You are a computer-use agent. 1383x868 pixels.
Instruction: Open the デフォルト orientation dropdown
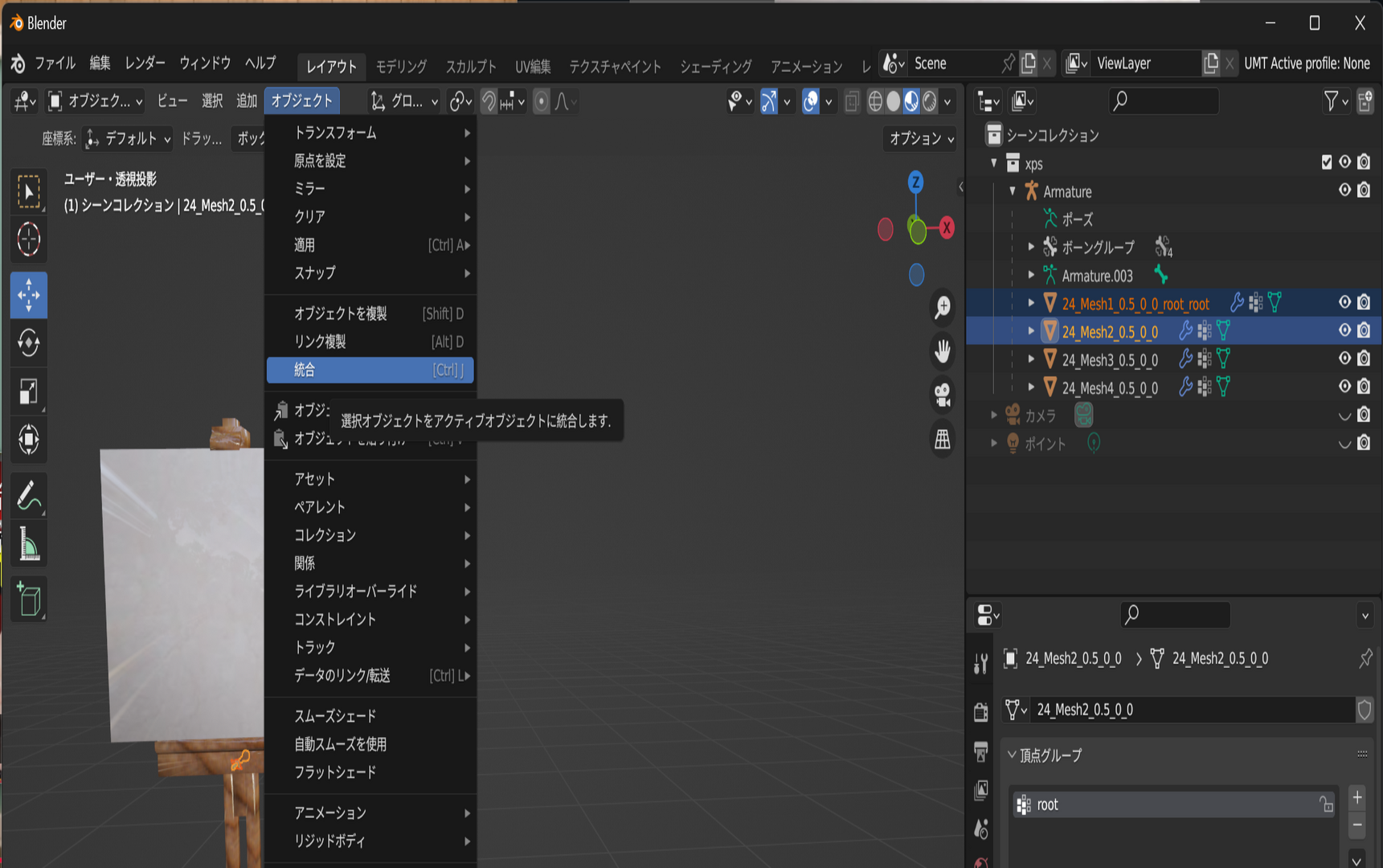click(128, 139)
